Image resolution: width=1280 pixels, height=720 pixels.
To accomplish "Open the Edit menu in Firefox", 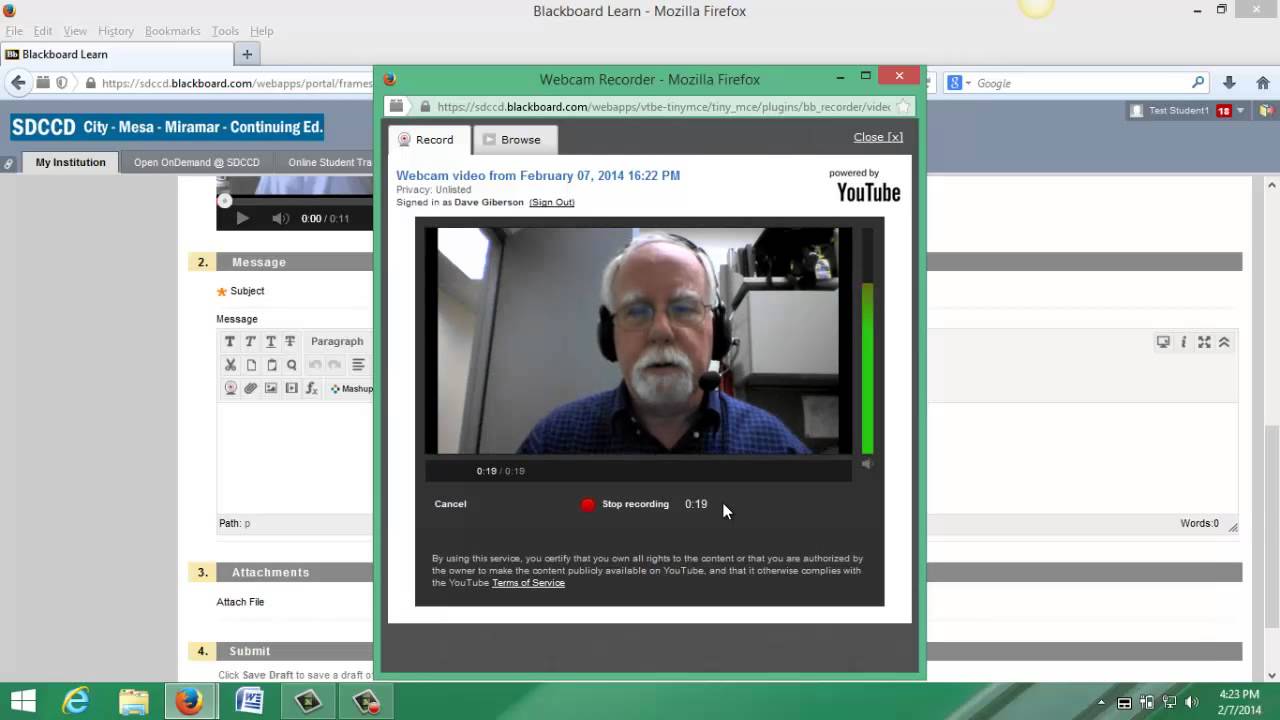I will coord(43,31).
